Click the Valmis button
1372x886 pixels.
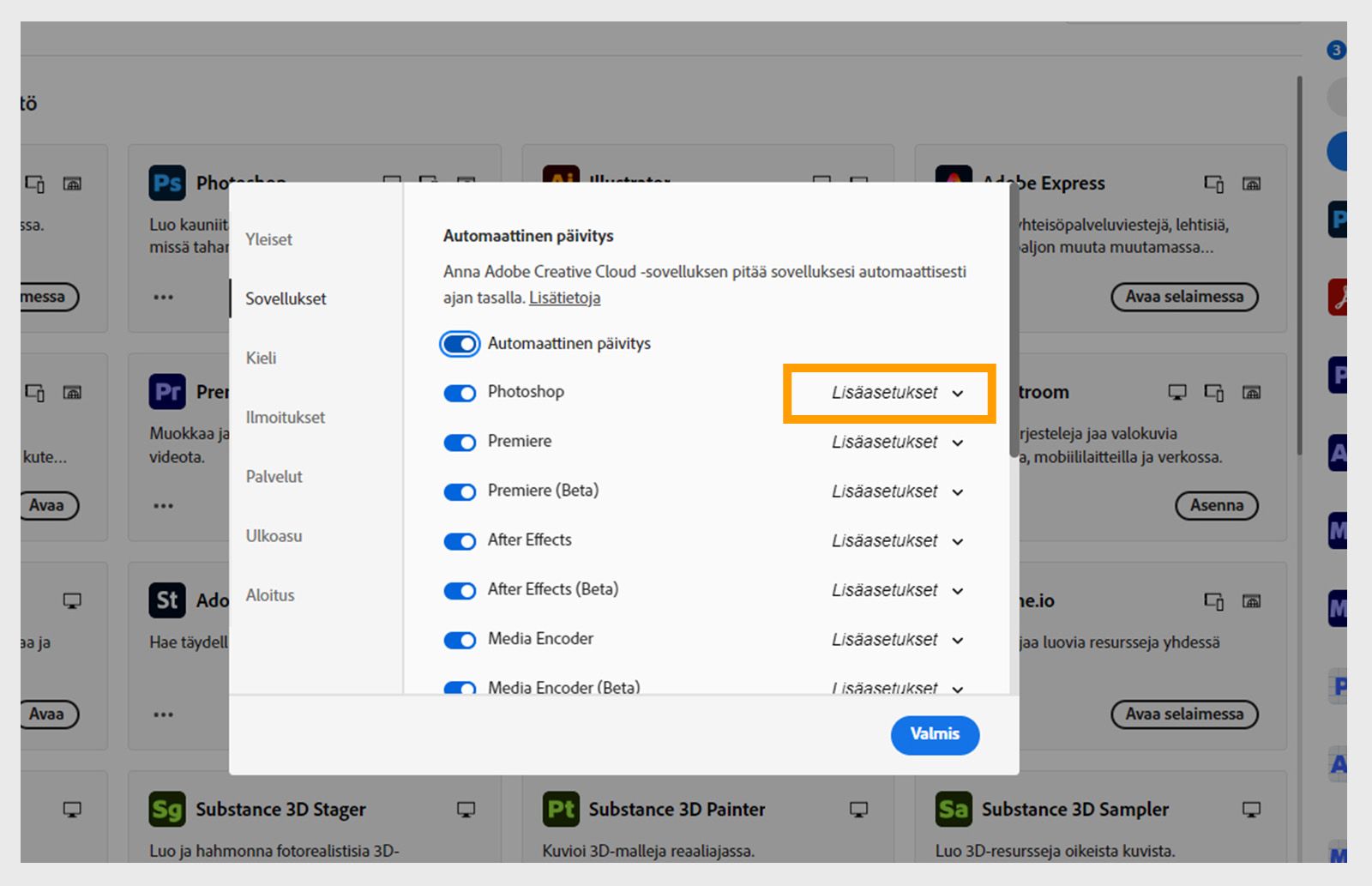(935, 735)
